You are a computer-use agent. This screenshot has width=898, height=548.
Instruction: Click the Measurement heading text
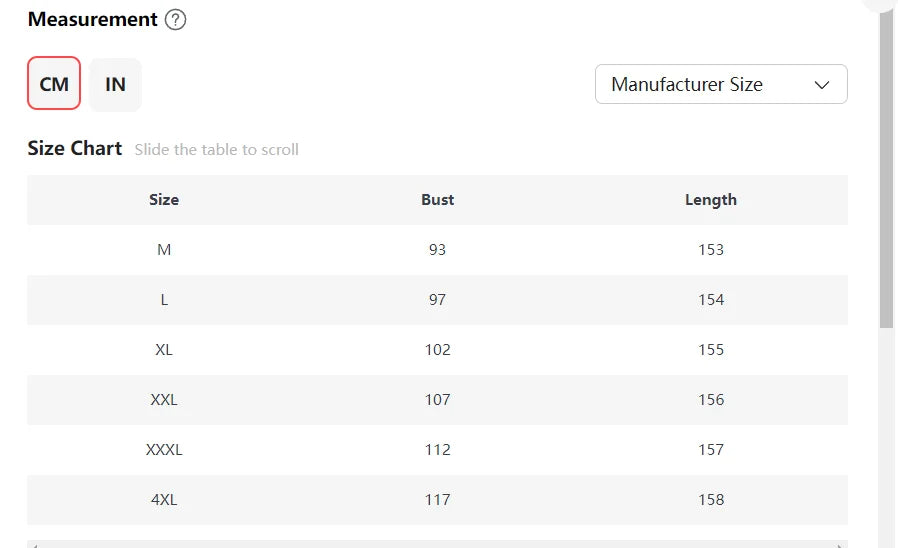92,19
